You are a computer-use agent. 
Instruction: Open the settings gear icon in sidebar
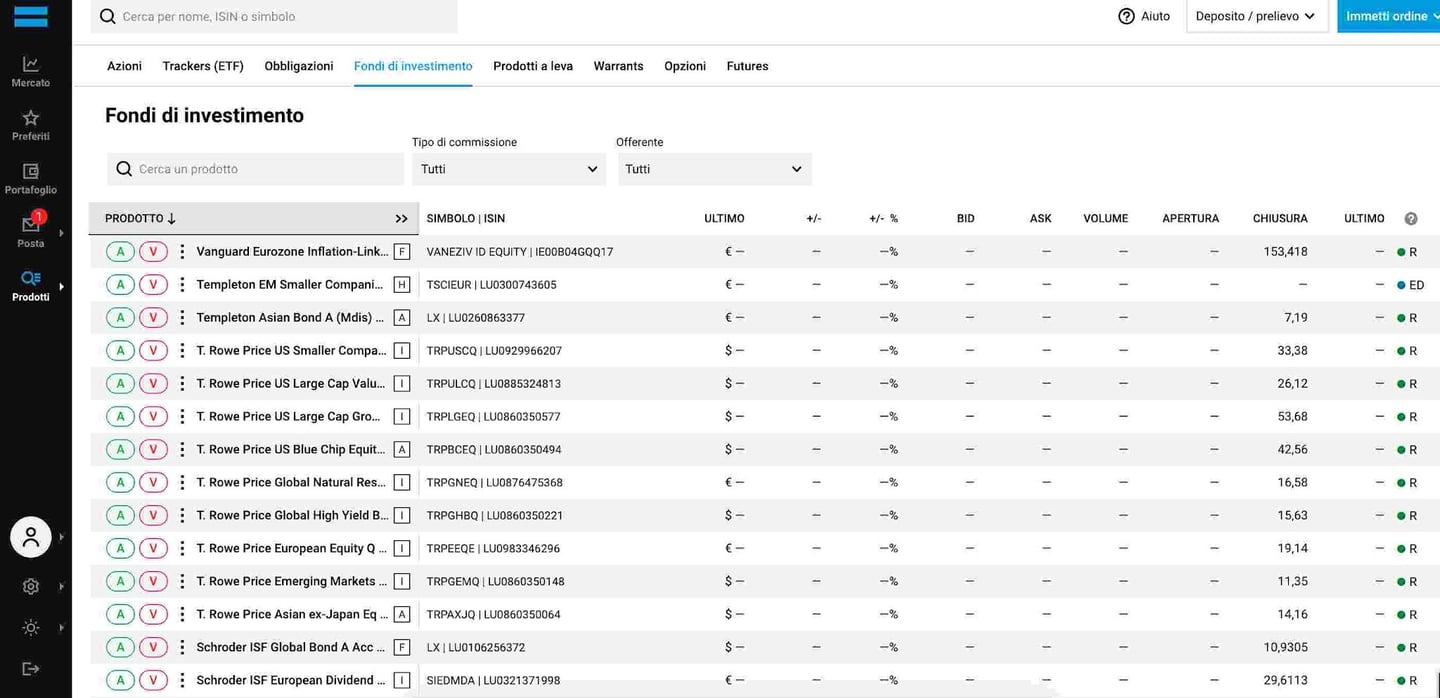pyautogui.click(x=31, y=587)
